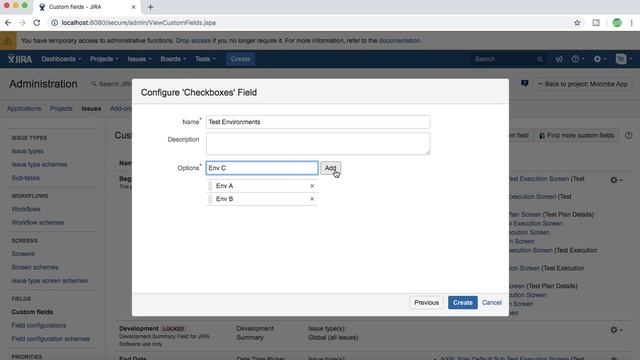Click the Description text area

coord(318,144)
